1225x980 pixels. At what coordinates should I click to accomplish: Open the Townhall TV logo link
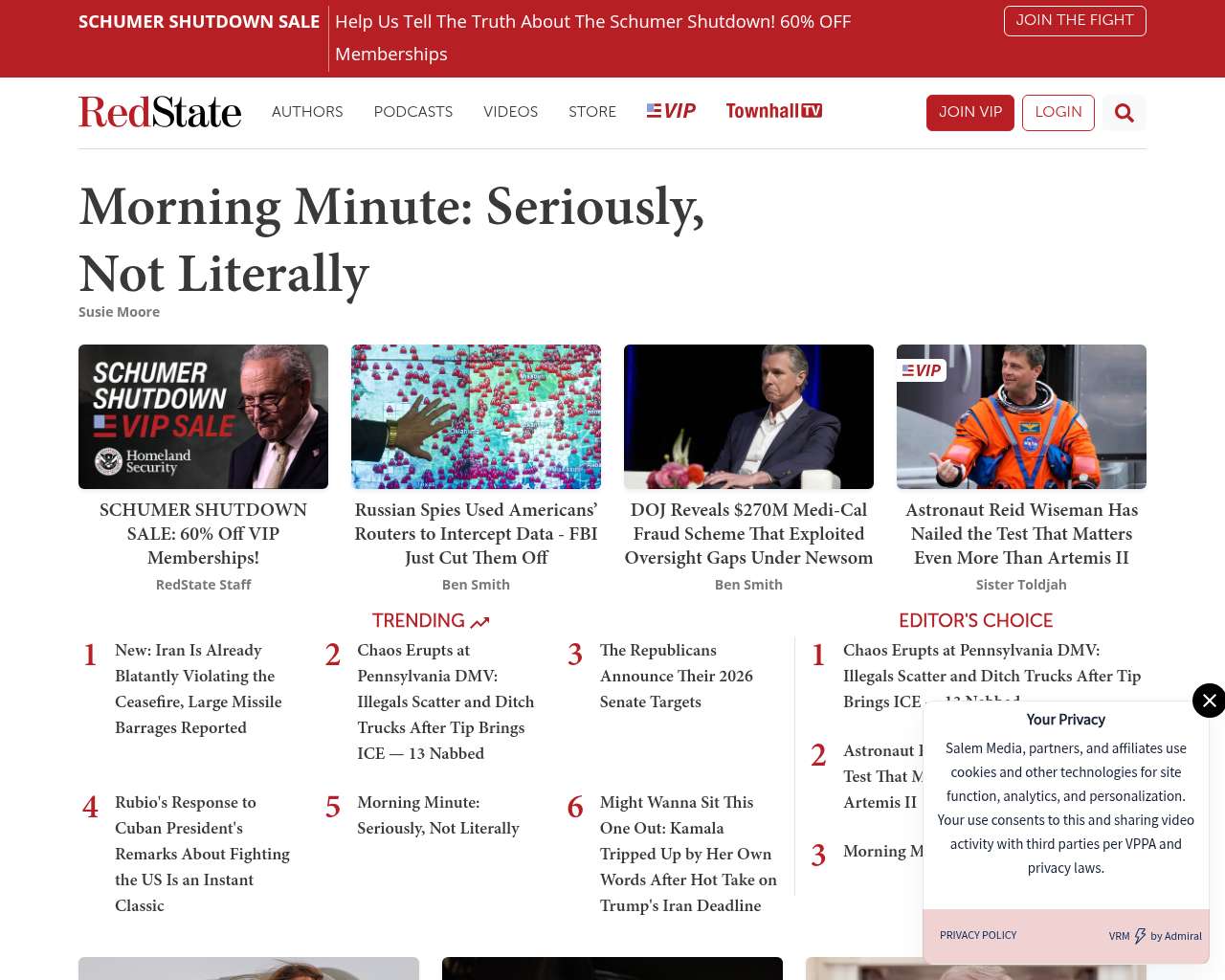tap(773, 111)
